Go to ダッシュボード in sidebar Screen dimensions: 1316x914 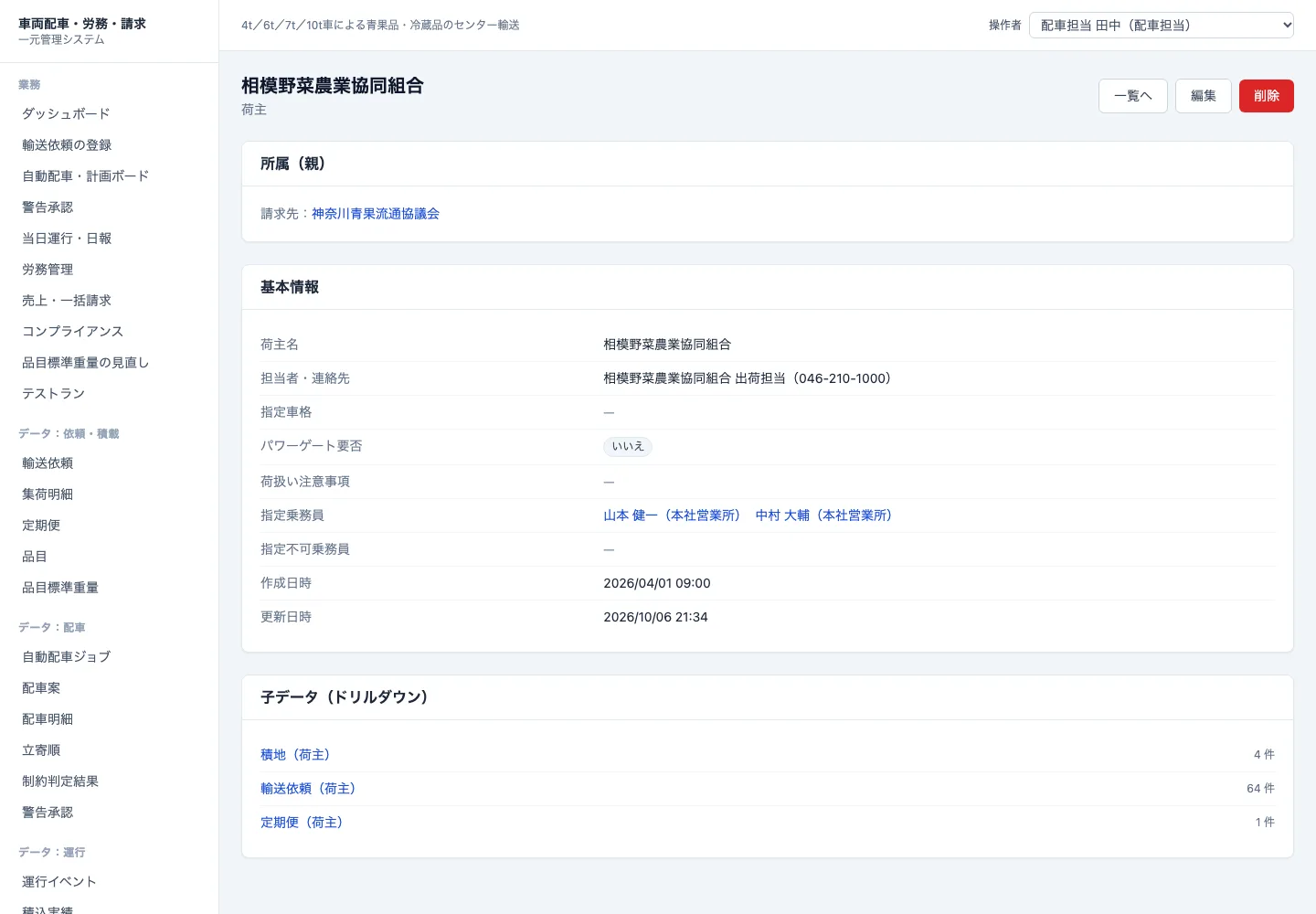tap(66, 114)
